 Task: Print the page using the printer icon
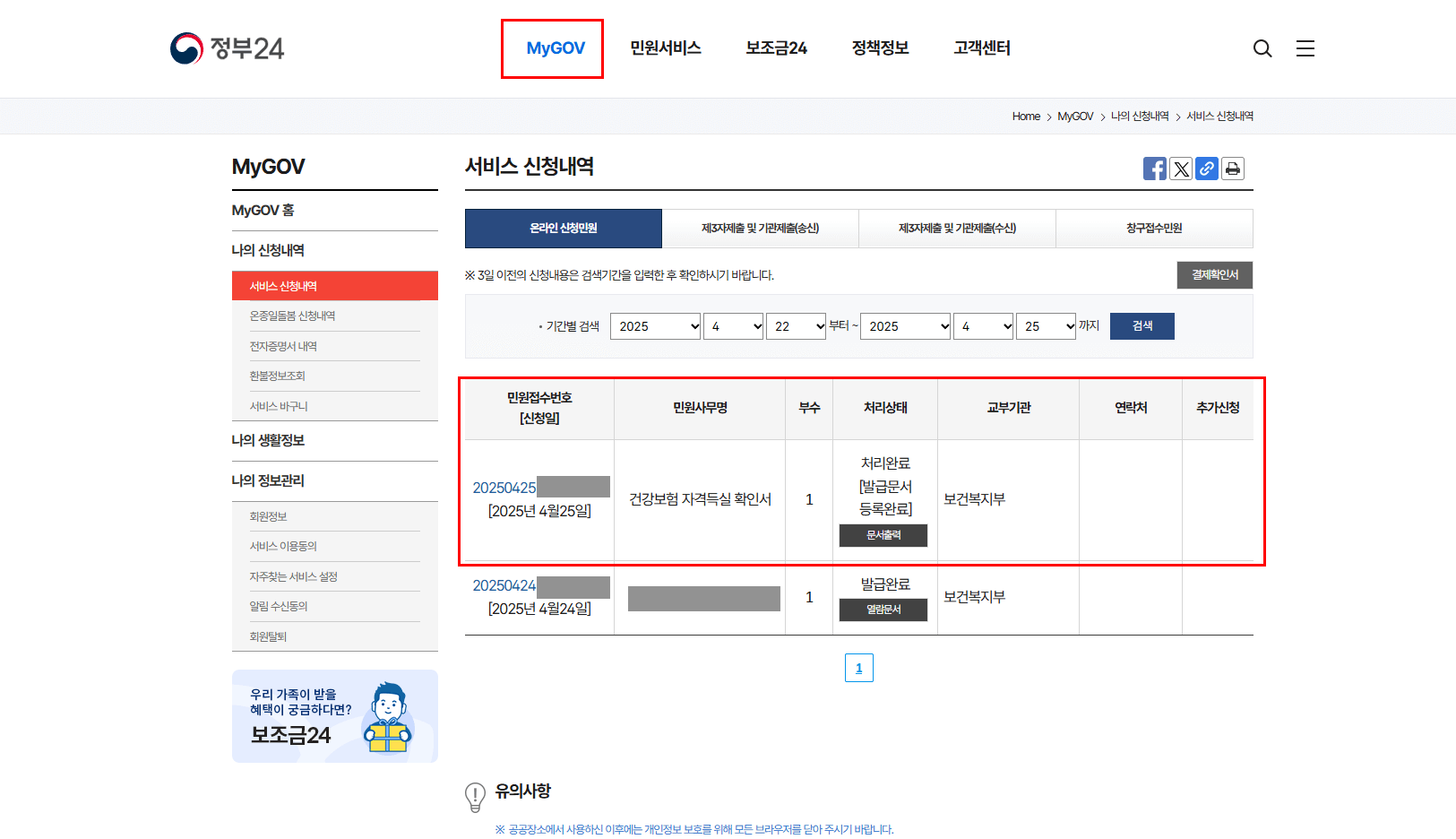[1233, 169]
